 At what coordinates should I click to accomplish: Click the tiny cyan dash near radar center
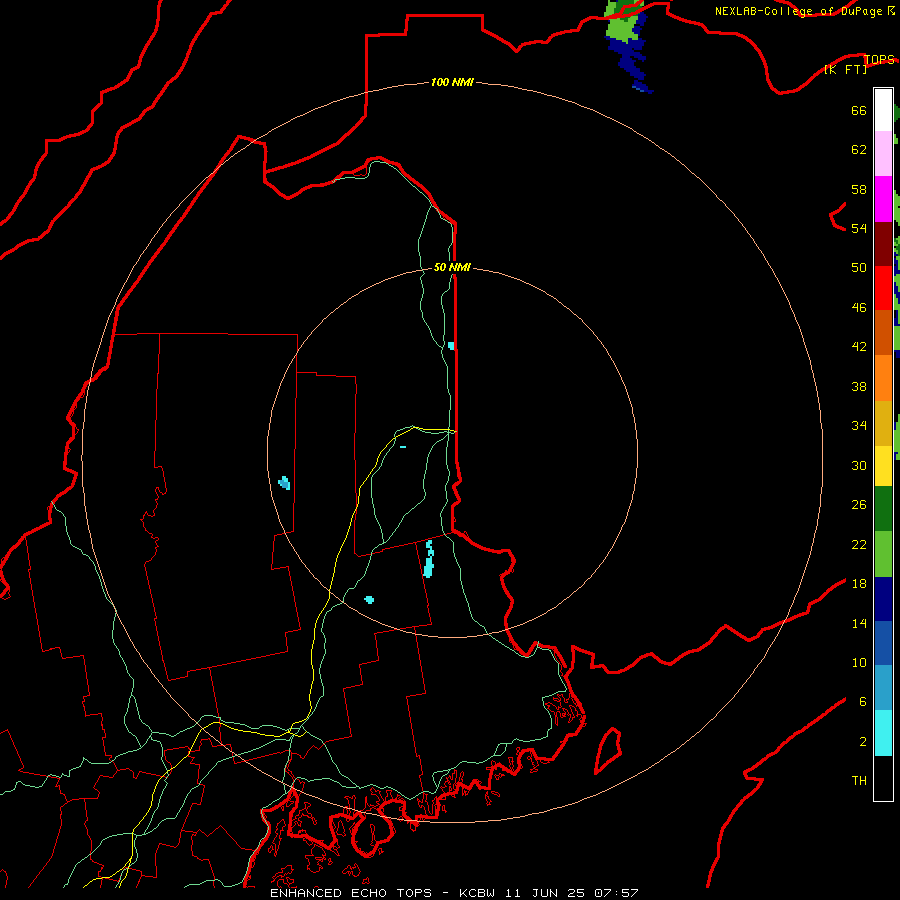[403, 447]
